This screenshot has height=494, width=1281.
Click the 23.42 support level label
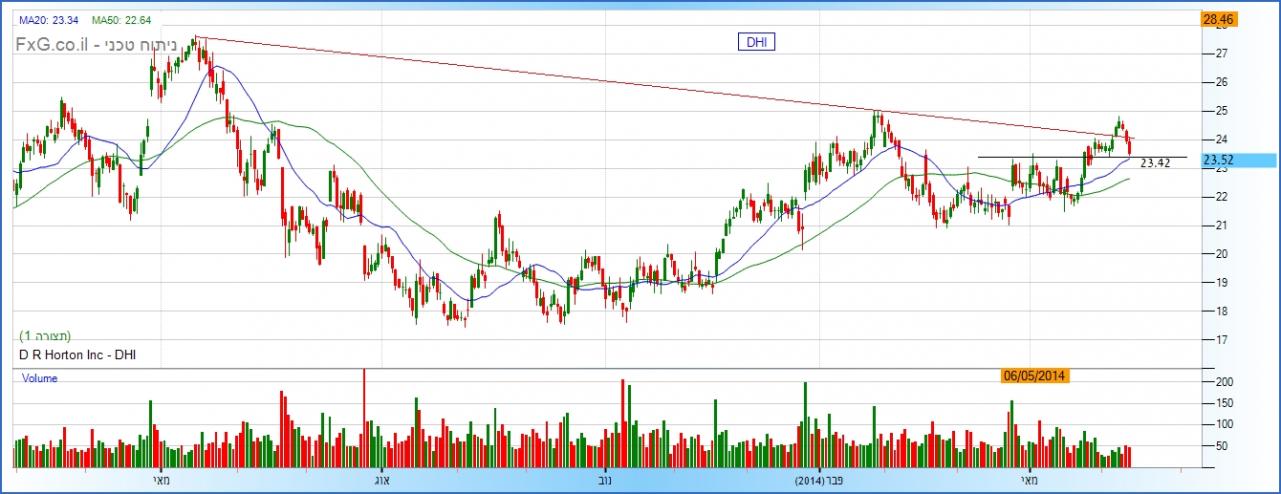point(1155,163)
